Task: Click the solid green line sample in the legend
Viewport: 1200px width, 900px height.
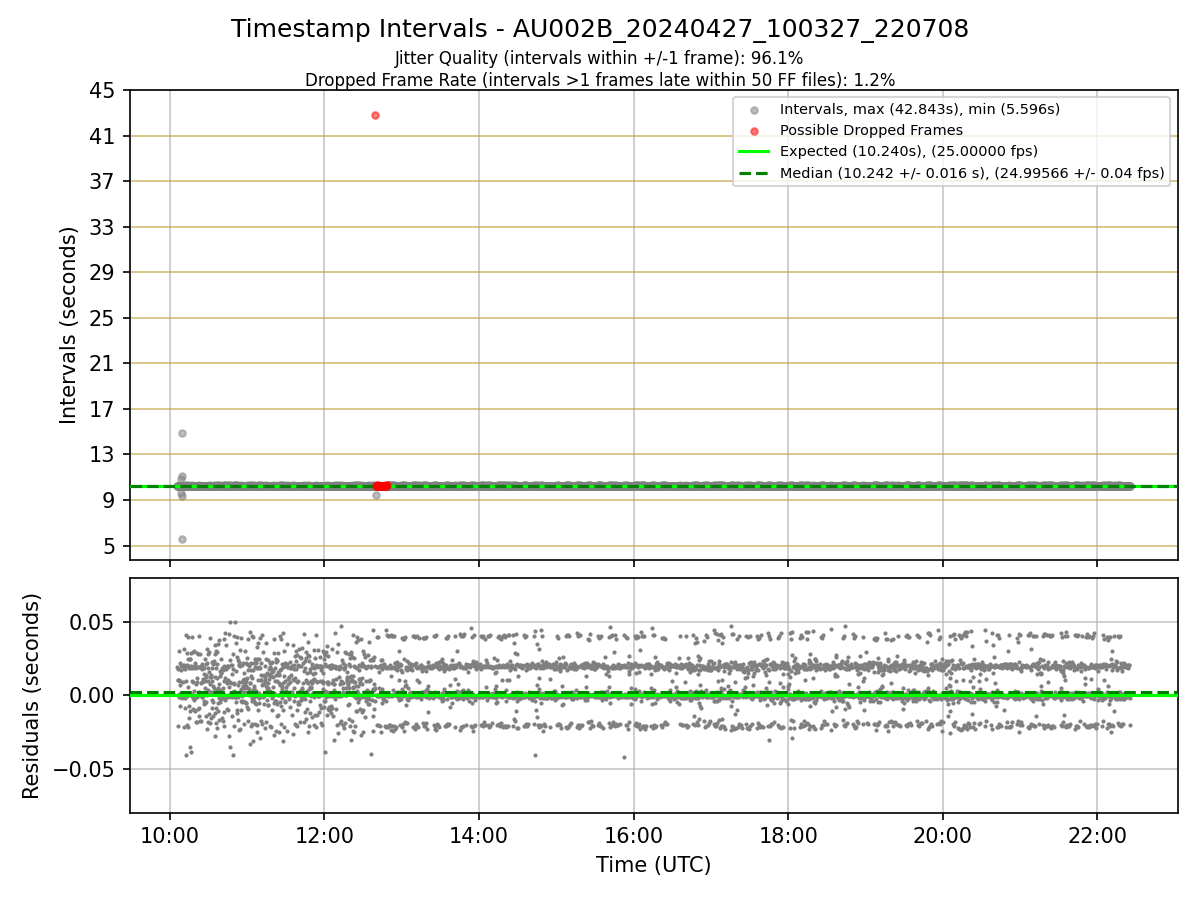Action: 755,152
